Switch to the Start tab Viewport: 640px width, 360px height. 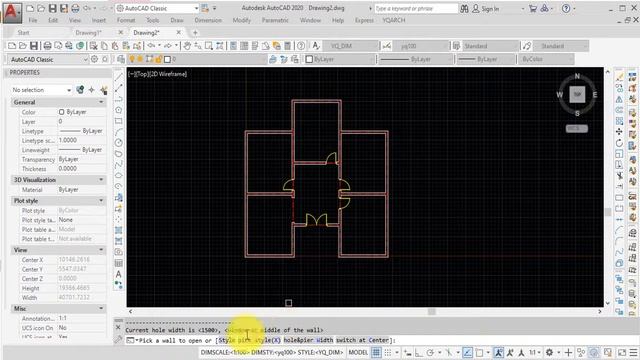pyautogui.click(x=23, y=32)
